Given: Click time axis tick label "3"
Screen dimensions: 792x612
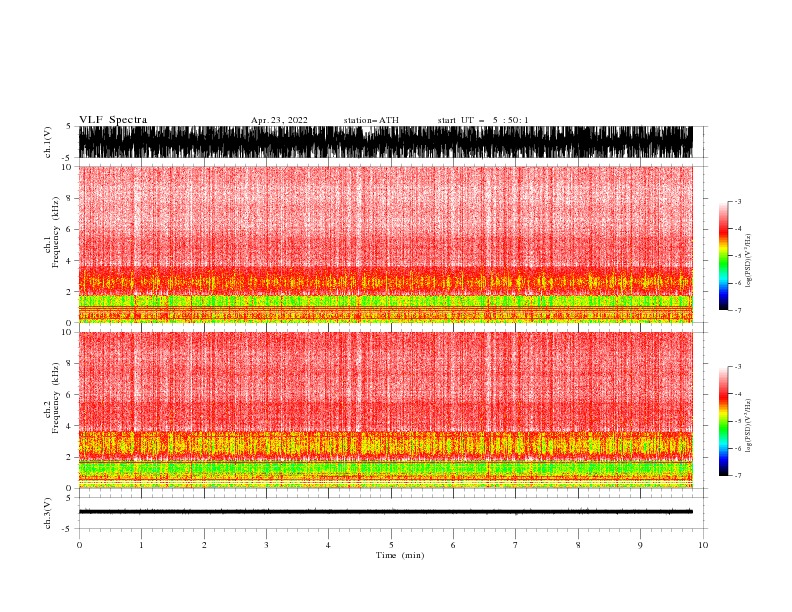Looking at the screenshot, I should pyautogui.click(x=266, y=545).
